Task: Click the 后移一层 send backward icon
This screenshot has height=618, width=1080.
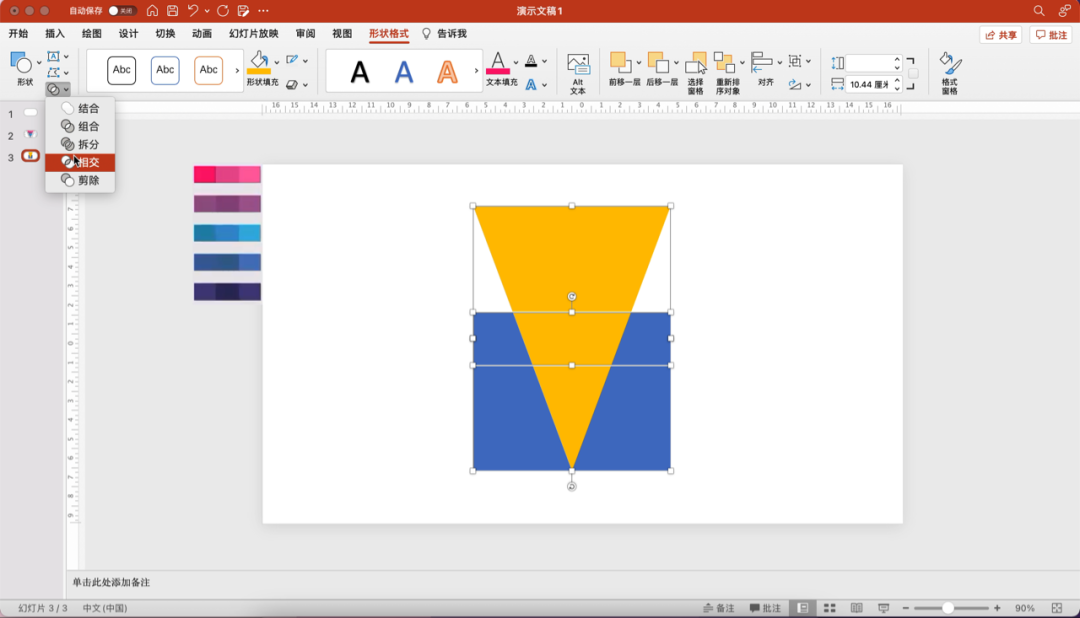Action: pyautogui.click(x=657, y=62)
